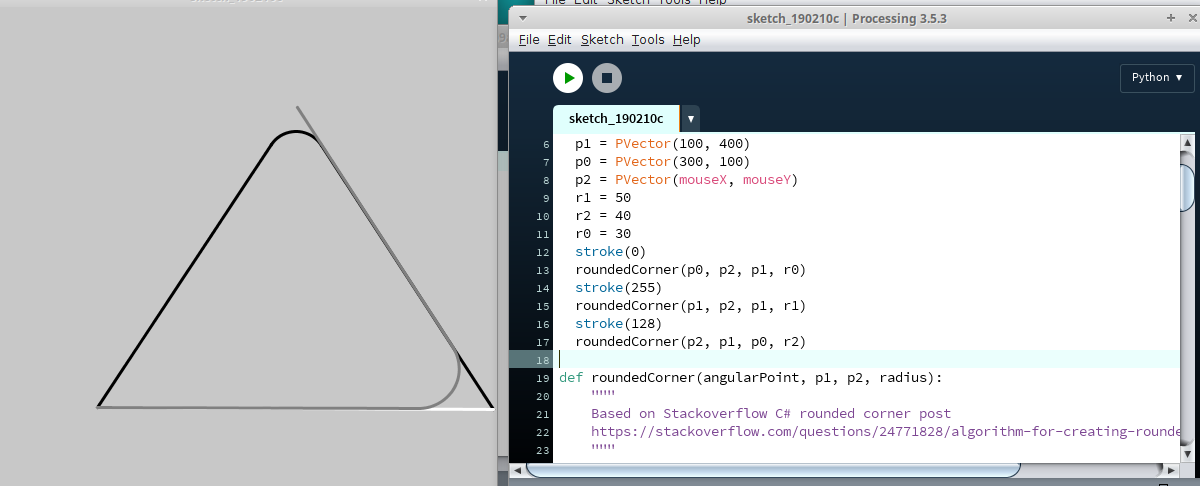Open the Sketch menu

602,40
